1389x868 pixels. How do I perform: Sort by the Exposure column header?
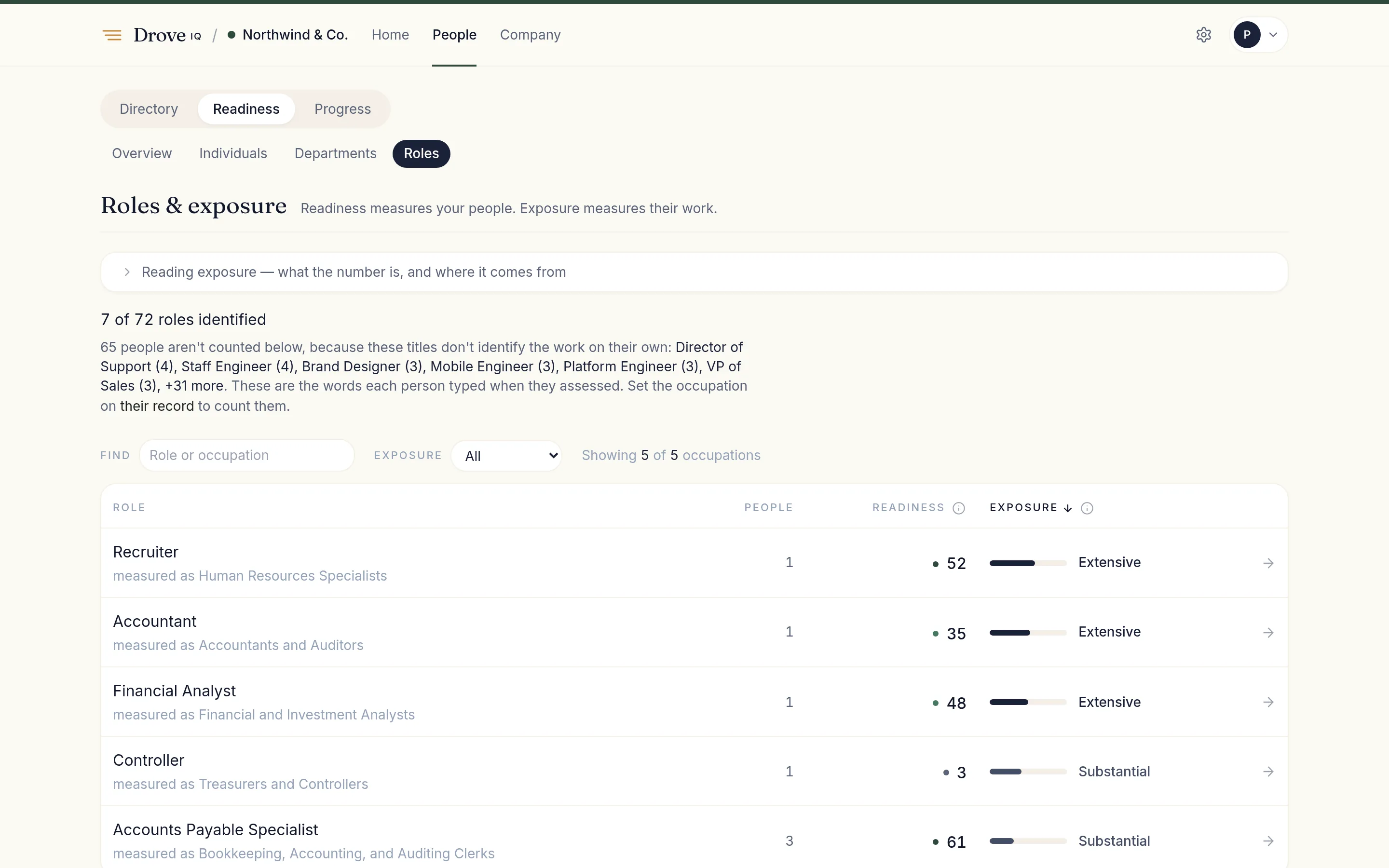[1030, 508]
